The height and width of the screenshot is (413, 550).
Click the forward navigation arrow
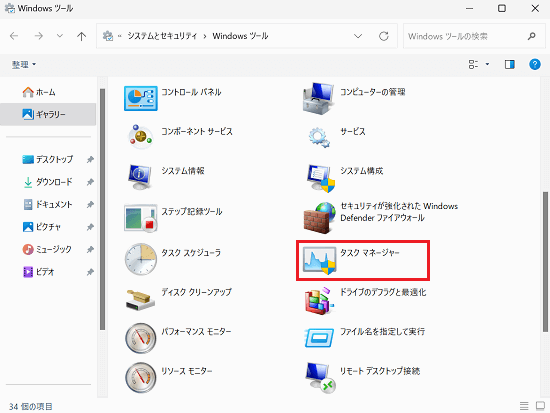[39, 36]
